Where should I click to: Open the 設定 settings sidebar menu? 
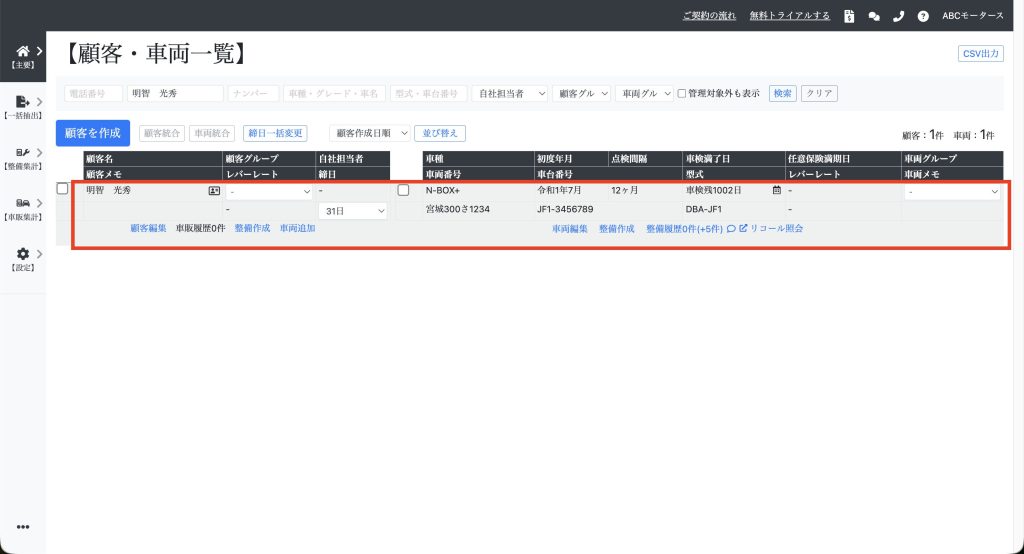click(23, 259)
